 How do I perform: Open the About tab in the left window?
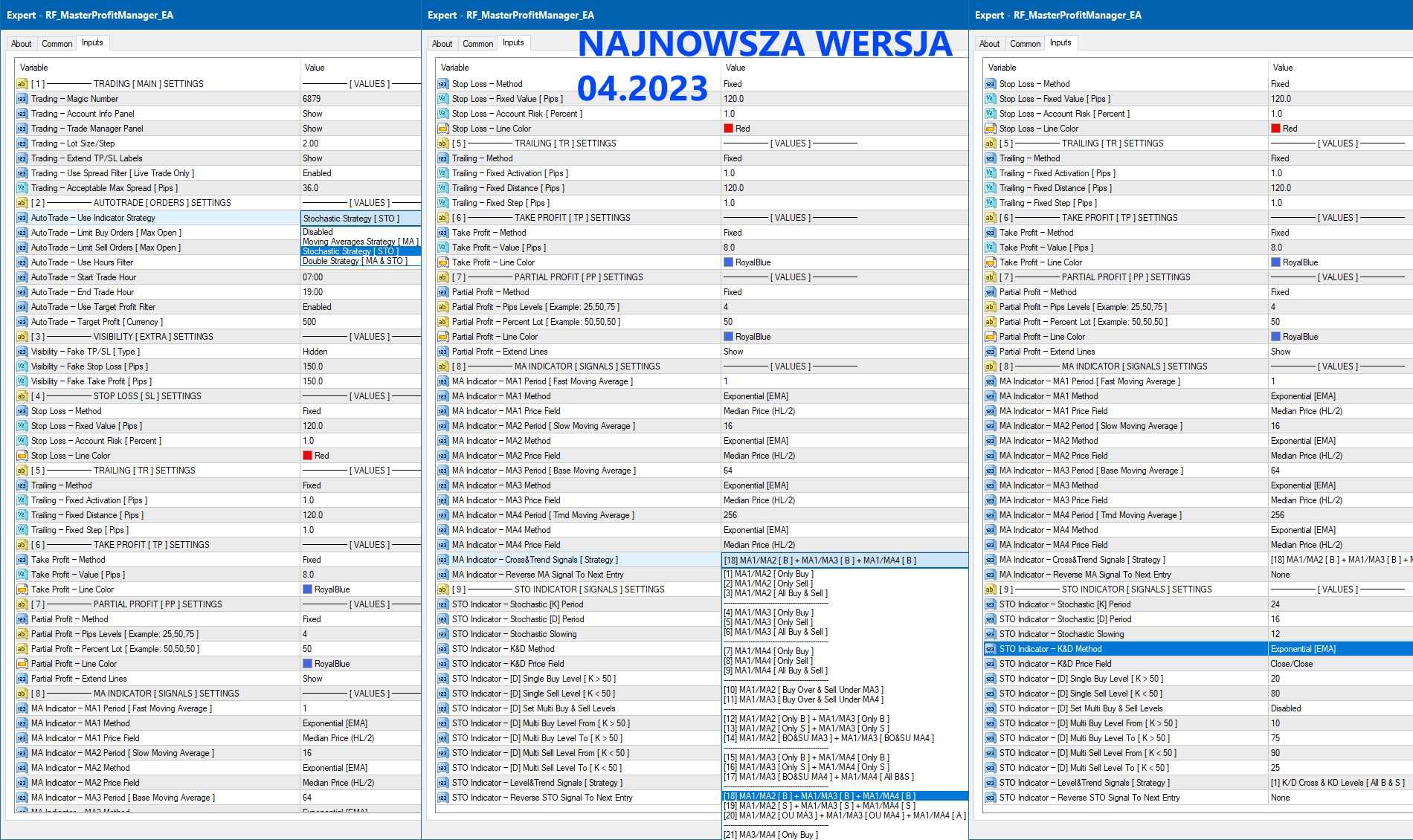22,44
